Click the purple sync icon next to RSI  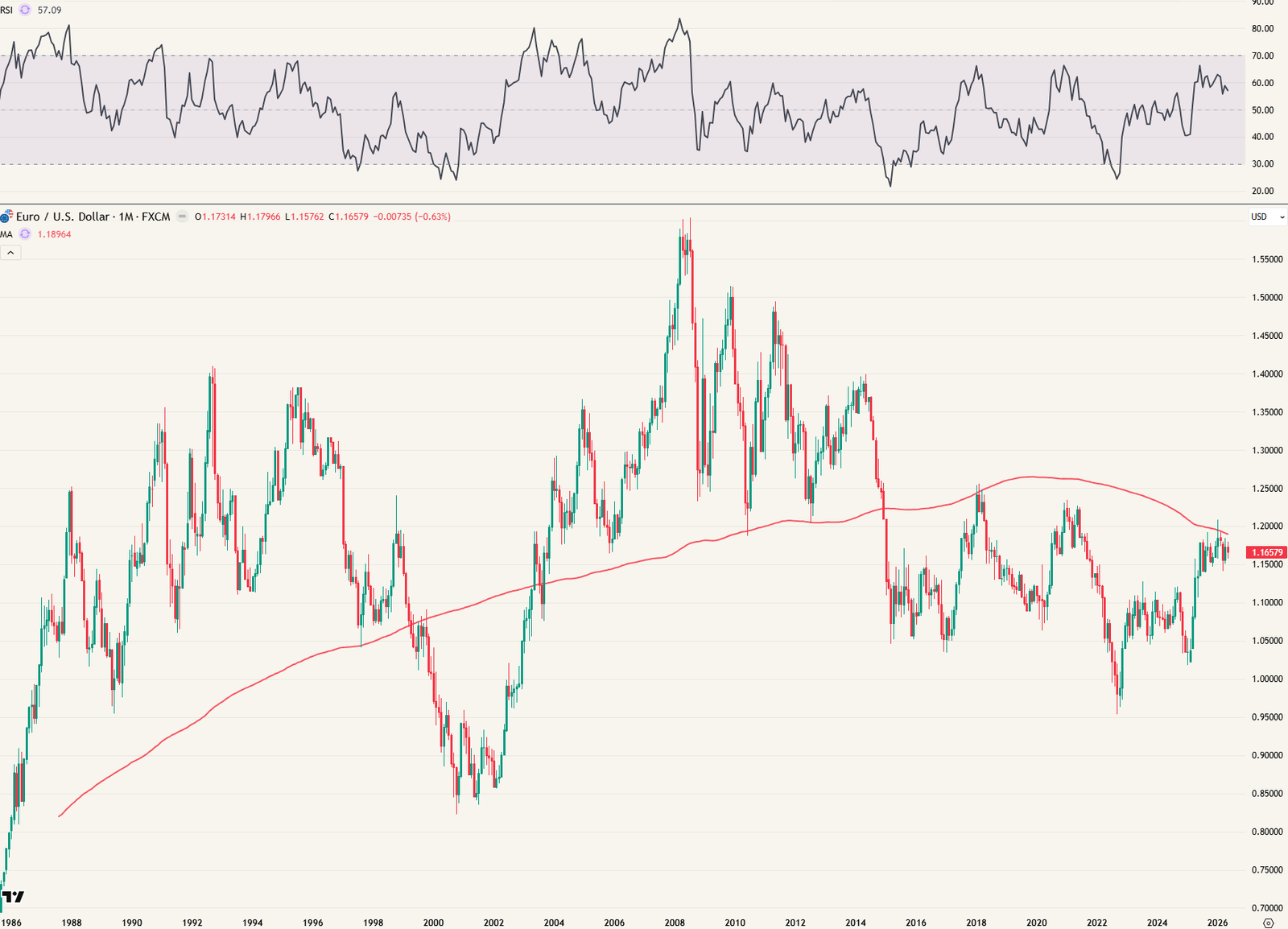[24, 10]
